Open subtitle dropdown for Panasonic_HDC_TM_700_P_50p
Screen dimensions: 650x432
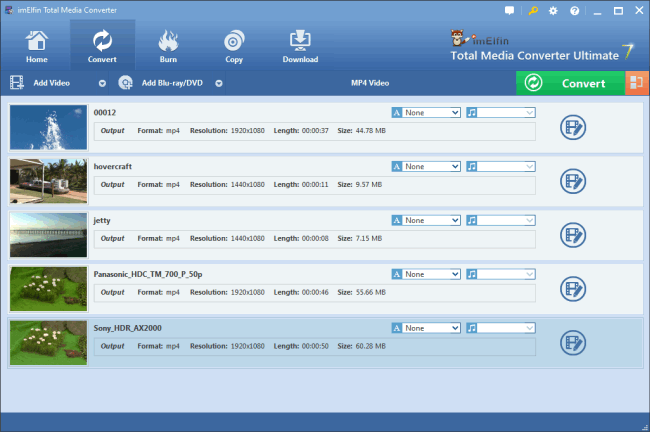pos(426,274)
